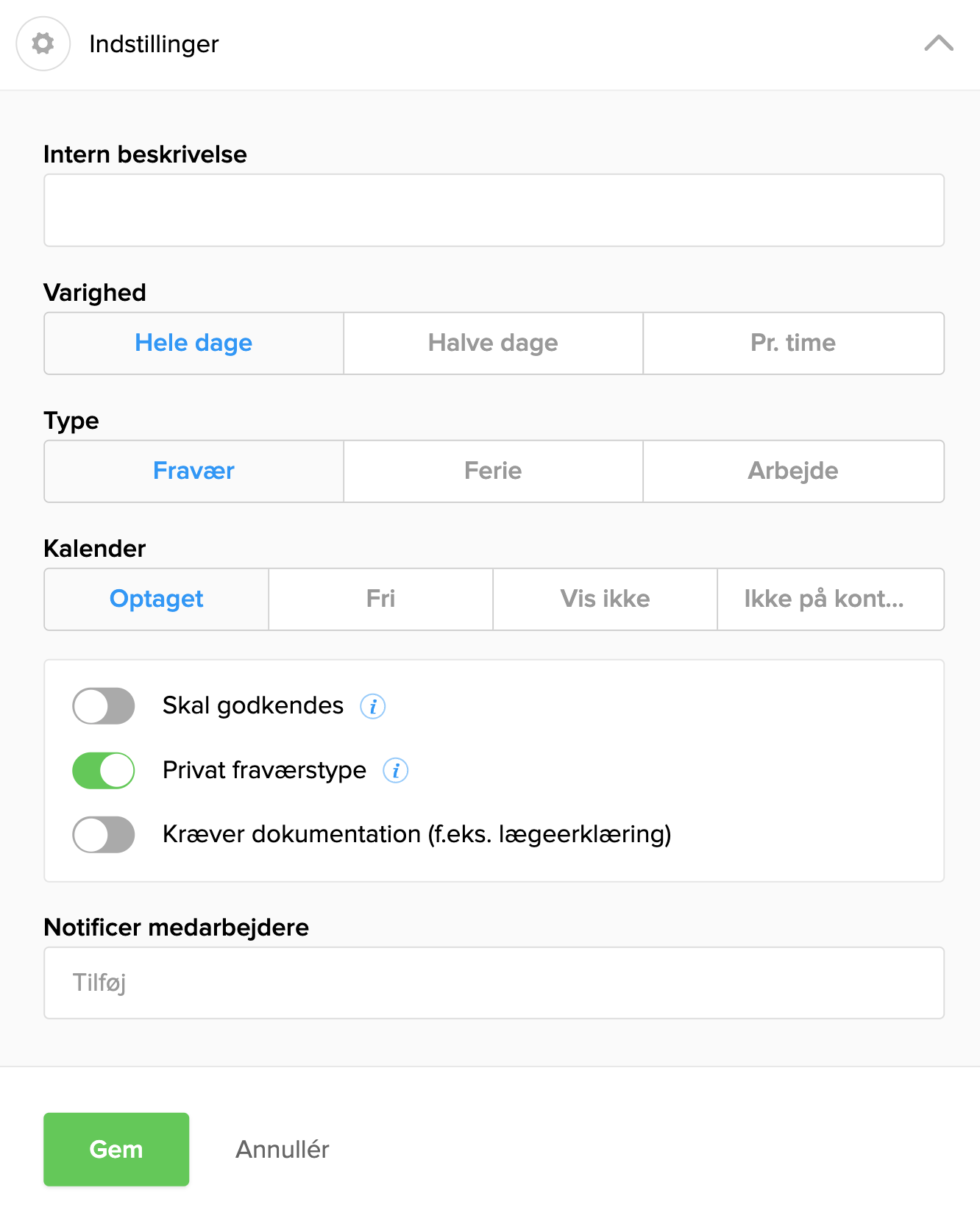Image resolution: width=980 pixels, height=1221 pixels.
Task: Select Optaget calendar status
Action: [156, 599]
